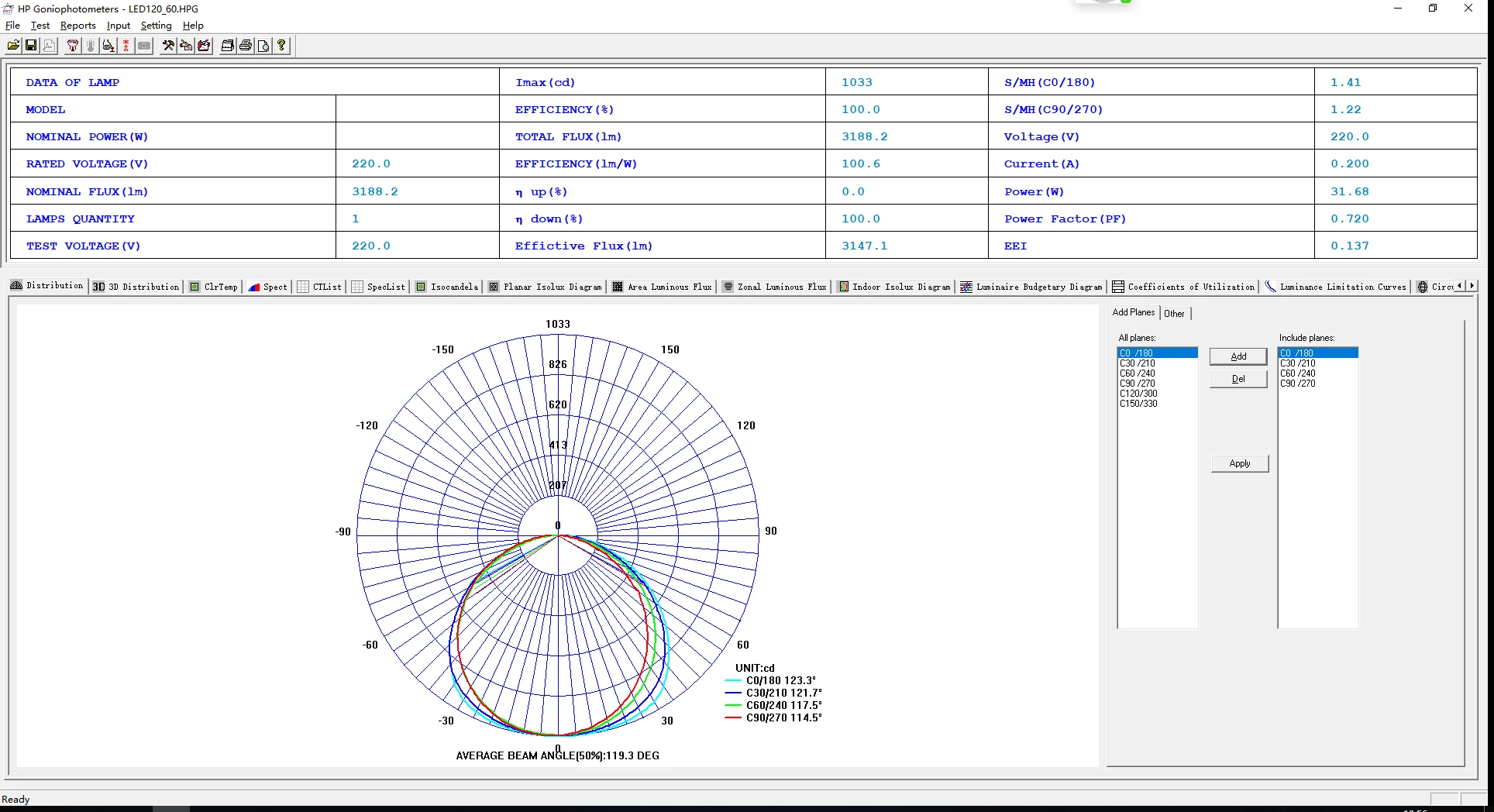Click the printer icon in toolbar
1494x812 pixels.
tap(246, 46)
